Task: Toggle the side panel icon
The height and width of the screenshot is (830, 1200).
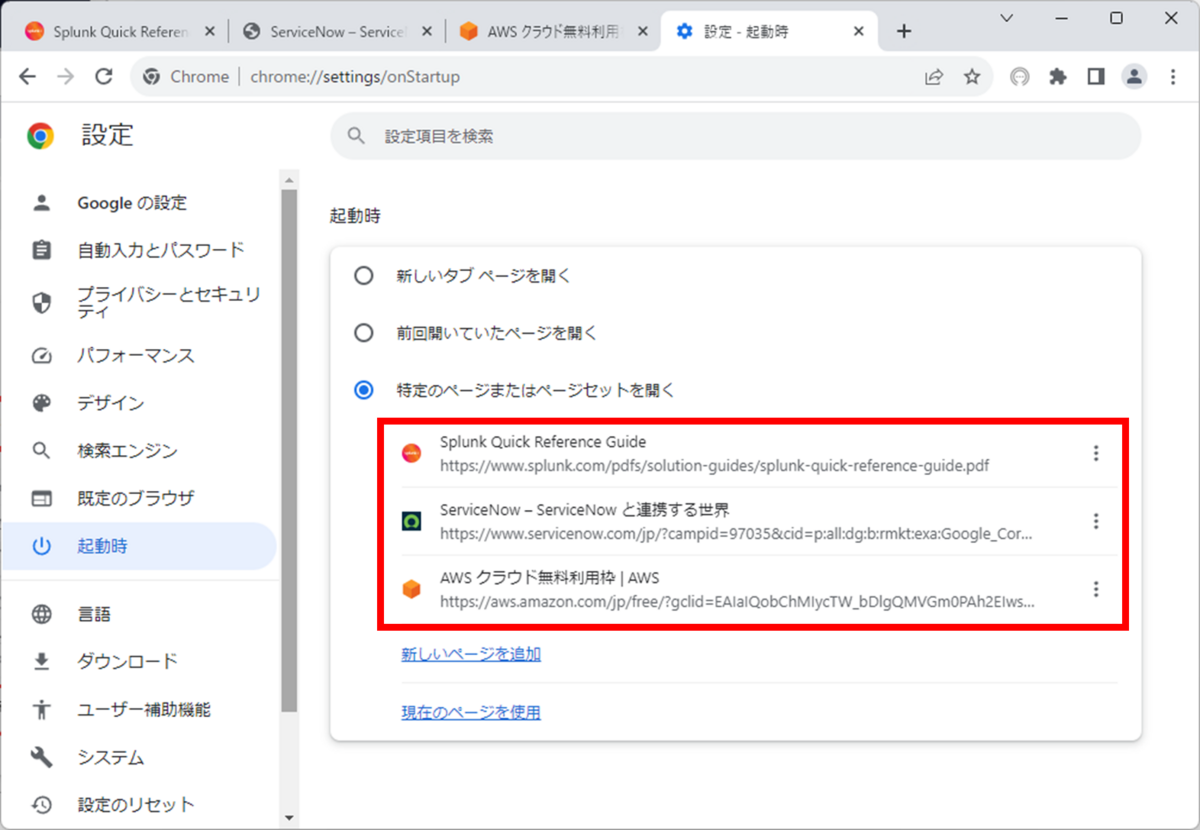Action: (x=1096, y=77)
